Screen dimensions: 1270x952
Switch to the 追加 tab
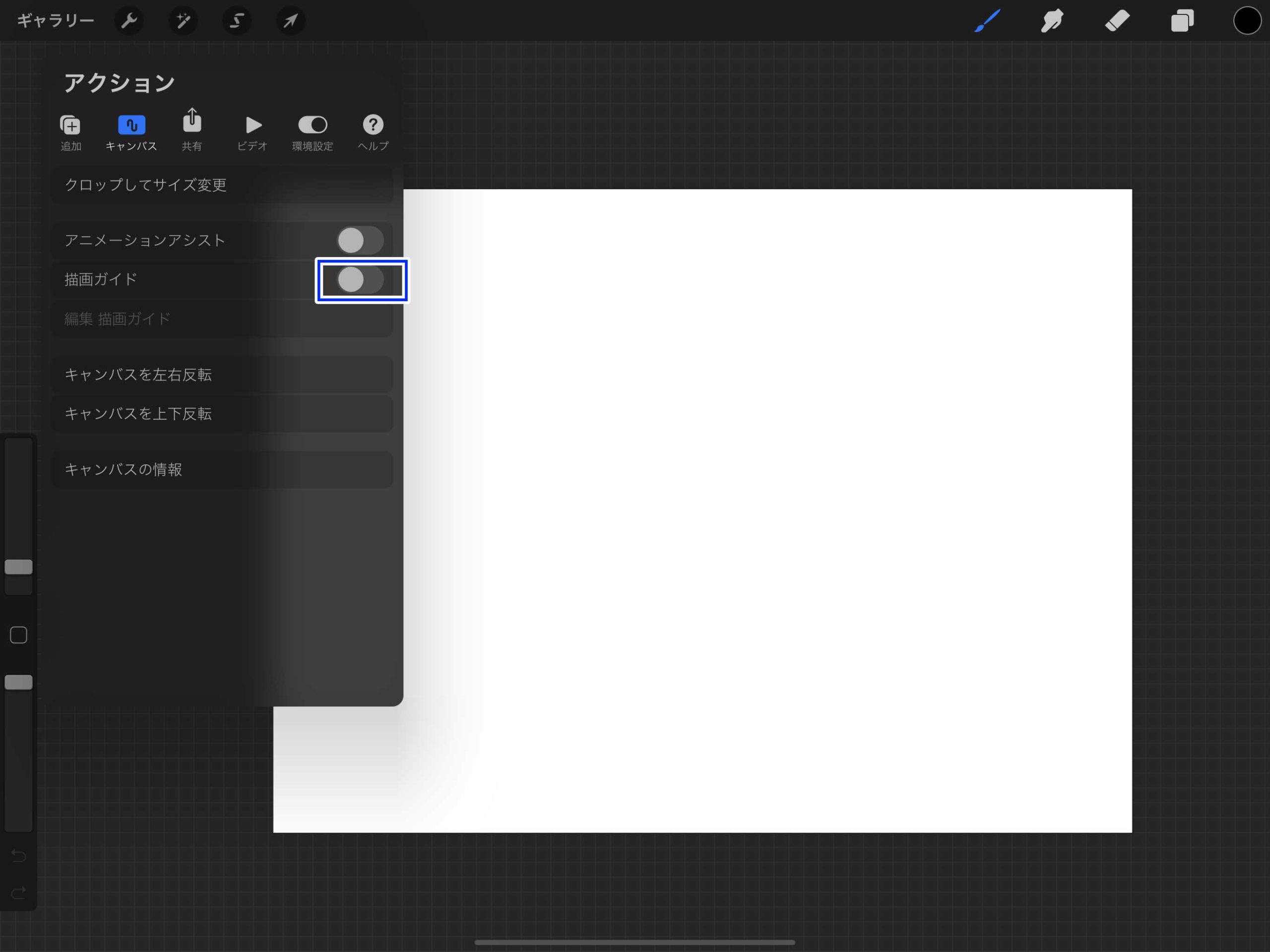70,132
